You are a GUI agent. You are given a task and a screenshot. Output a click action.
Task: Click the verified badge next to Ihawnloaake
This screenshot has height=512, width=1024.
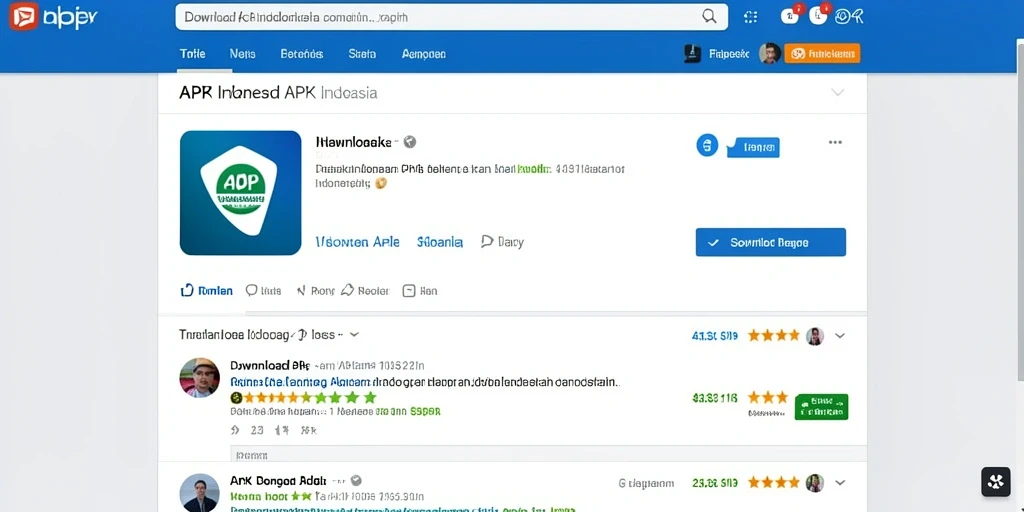(409, 142)
